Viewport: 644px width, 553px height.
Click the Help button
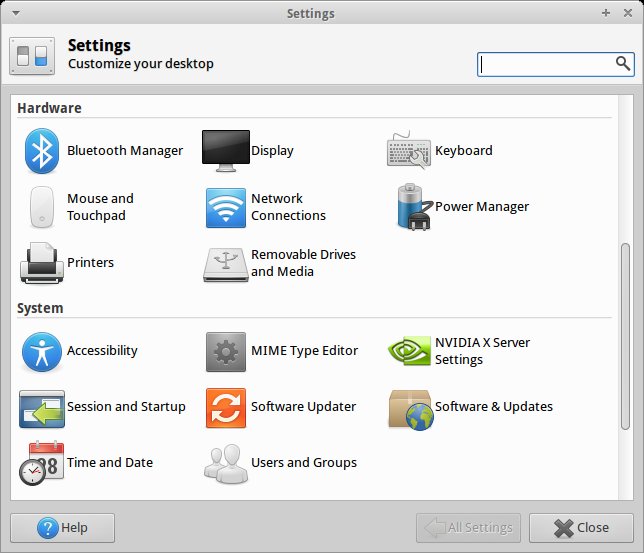pyautogui.click(x=62, y=528)
